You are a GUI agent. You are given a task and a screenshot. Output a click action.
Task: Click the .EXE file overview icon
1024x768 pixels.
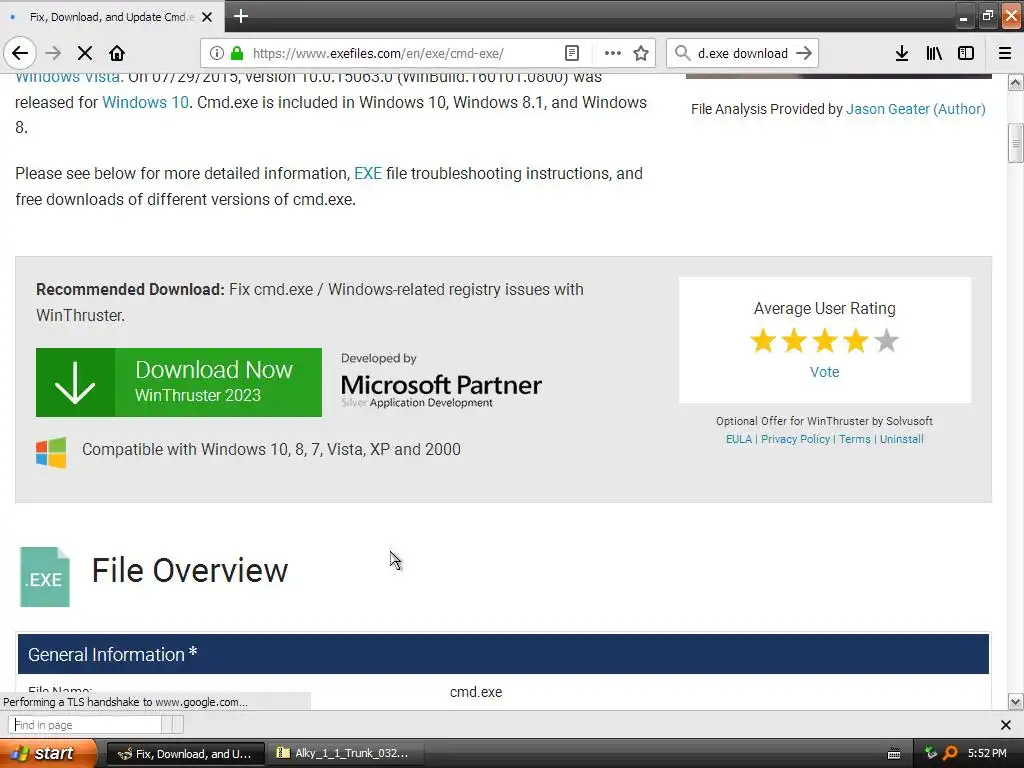pos(44,577)
